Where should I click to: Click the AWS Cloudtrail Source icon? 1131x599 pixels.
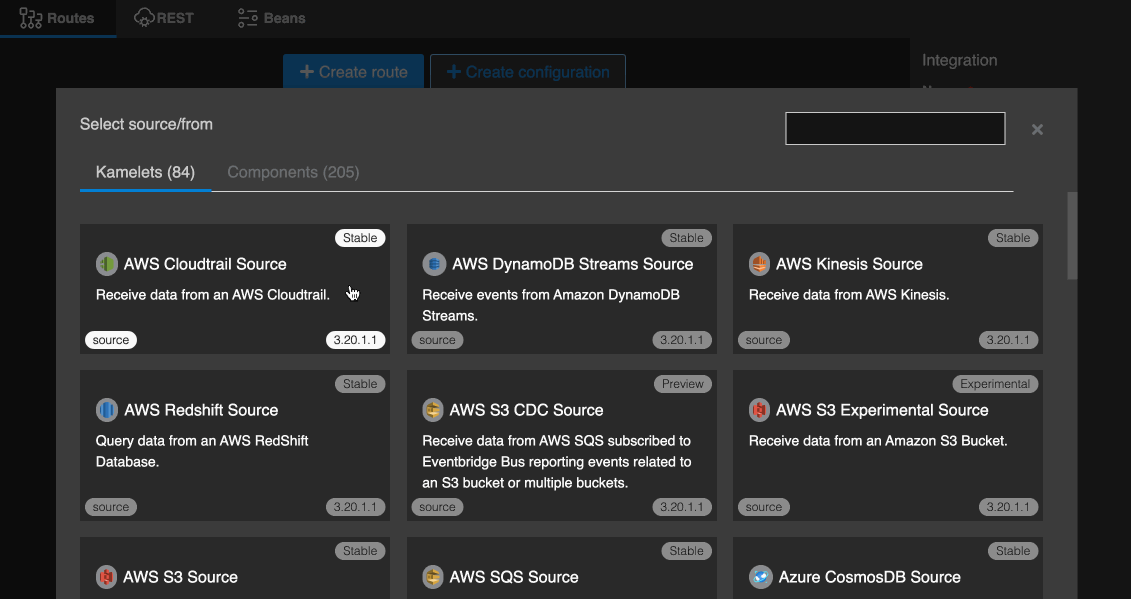(107, 264)
